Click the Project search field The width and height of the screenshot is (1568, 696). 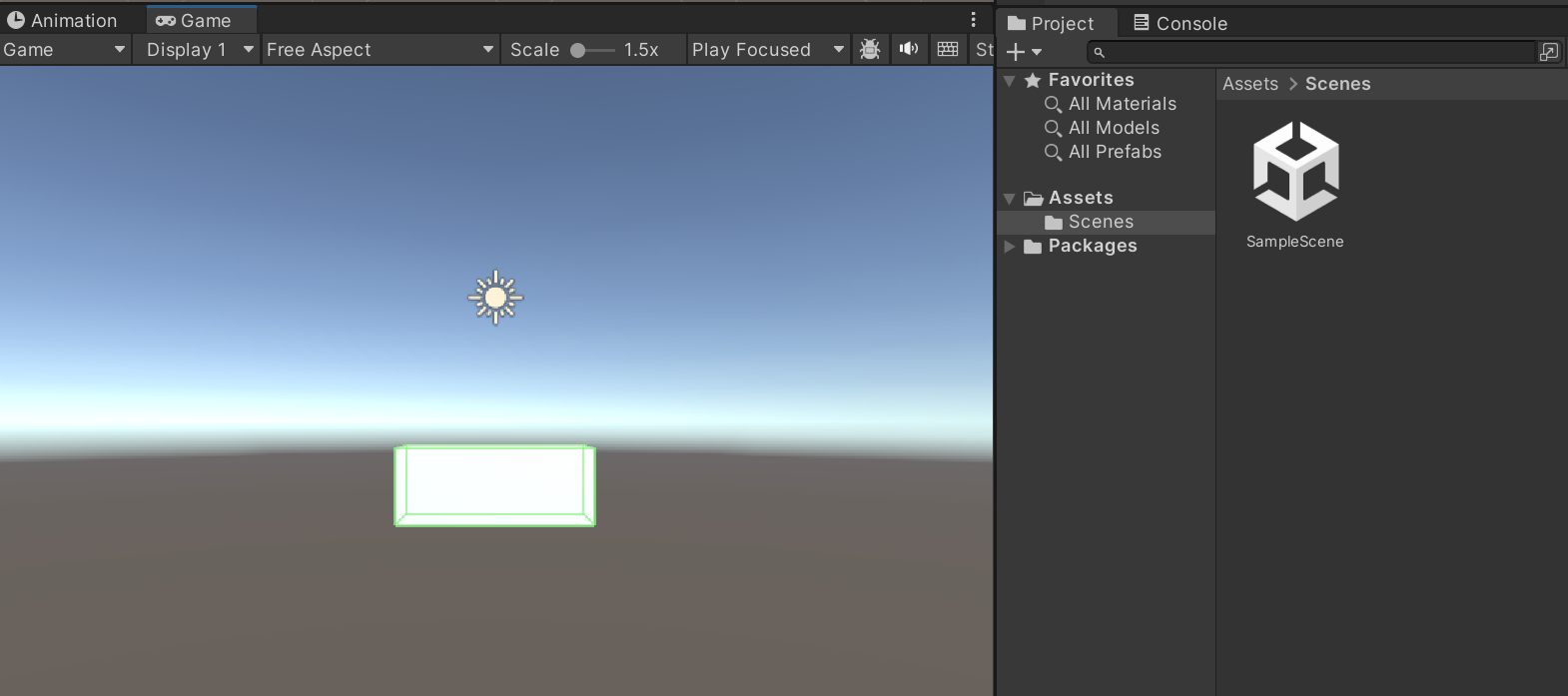click(x=1310, y=52)
